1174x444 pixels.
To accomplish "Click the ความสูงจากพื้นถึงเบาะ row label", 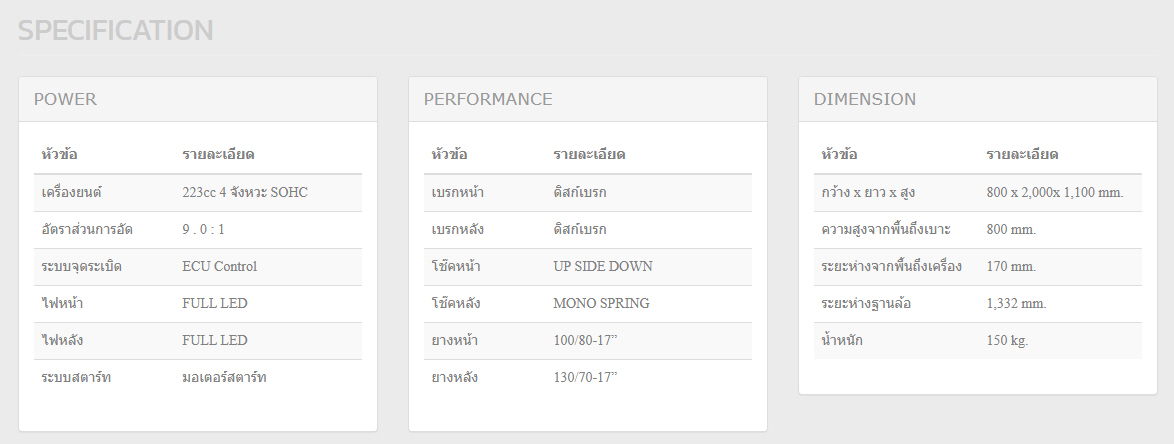I will (886, 229).
